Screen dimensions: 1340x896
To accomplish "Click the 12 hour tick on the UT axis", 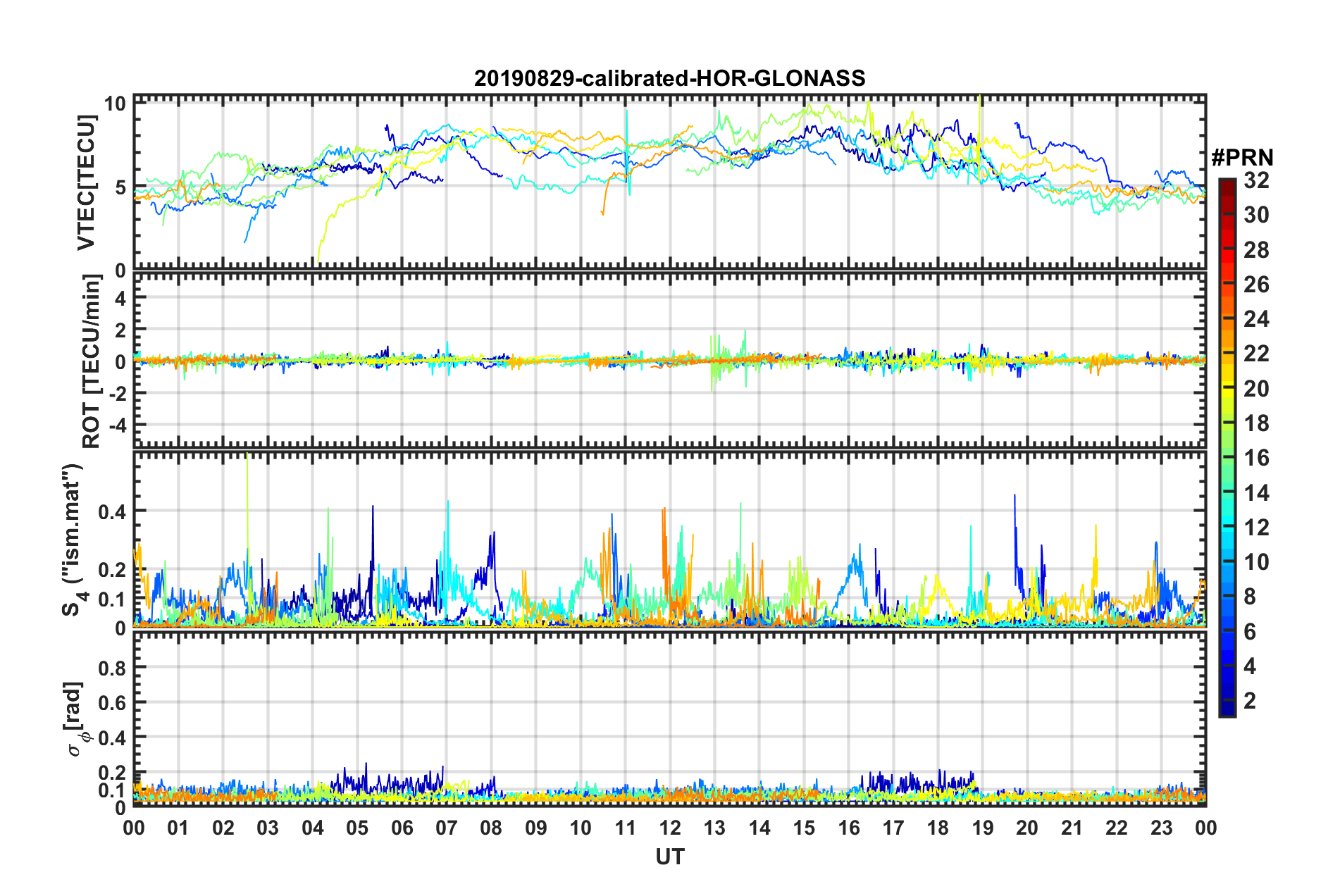I will pos(670,828).
